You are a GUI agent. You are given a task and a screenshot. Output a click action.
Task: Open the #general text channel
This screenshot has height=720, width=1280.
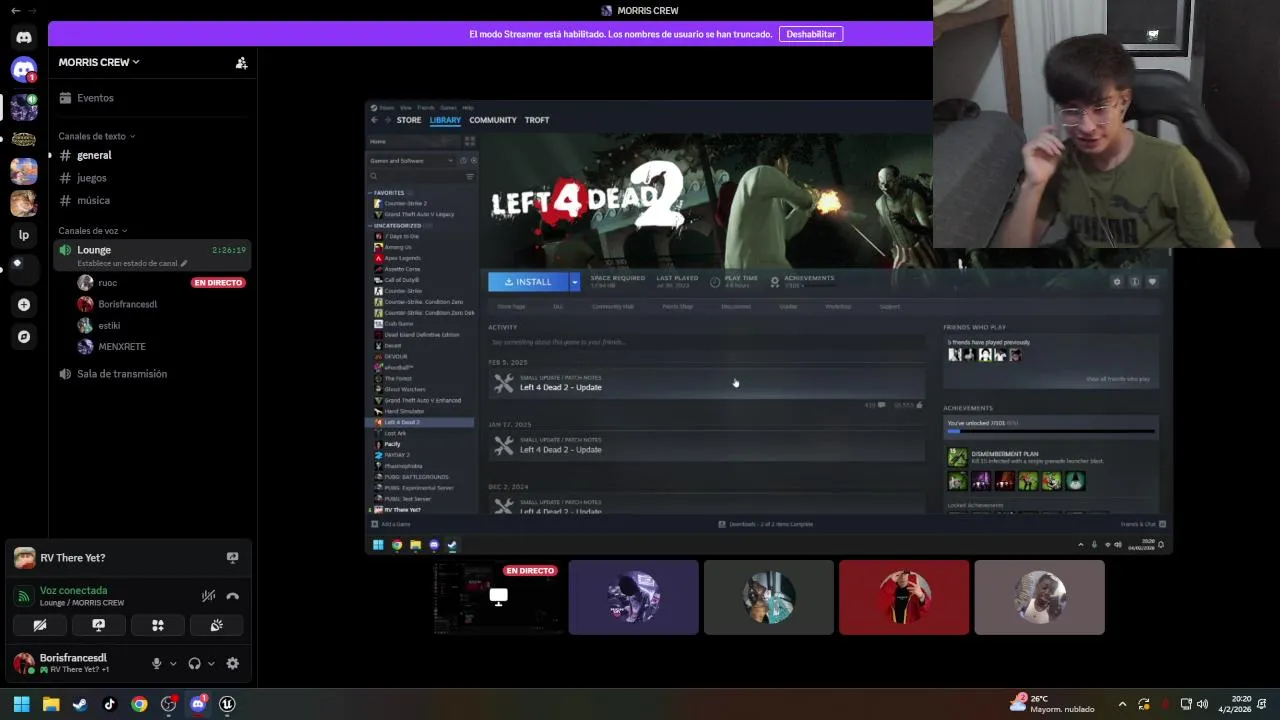click(x=152, y=155)
